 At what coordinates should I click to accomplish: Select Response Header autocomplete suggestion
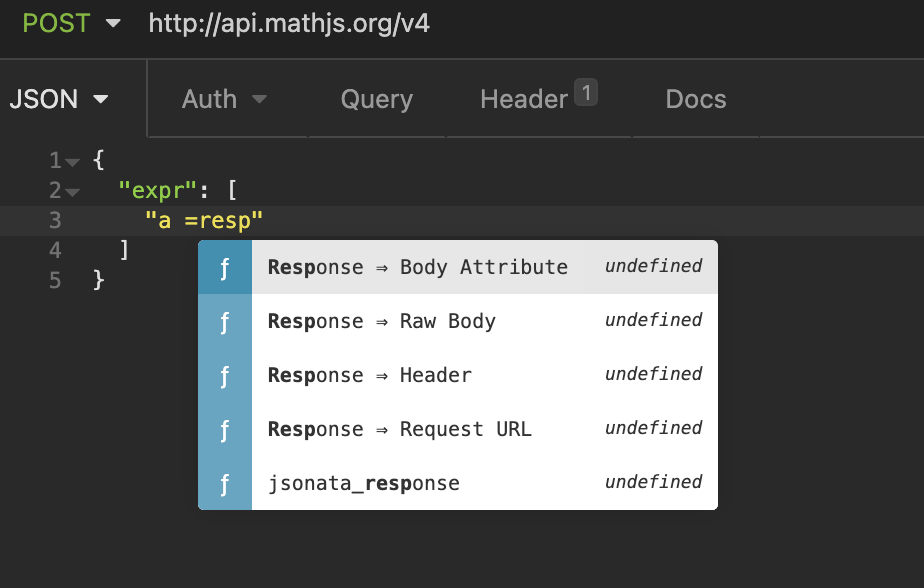click(x=458, y=375)
